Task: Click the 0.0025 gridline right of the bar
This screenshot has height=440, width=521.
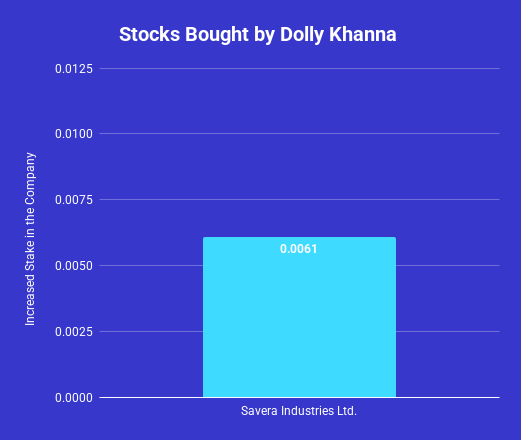Action: pos(448,331)
